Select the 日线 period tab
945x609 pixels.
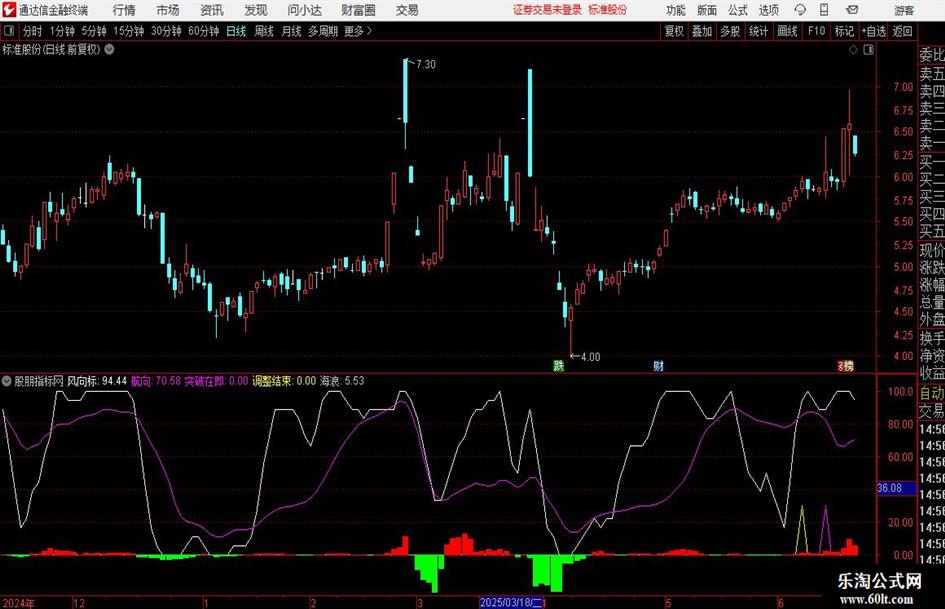coord(236,31)
